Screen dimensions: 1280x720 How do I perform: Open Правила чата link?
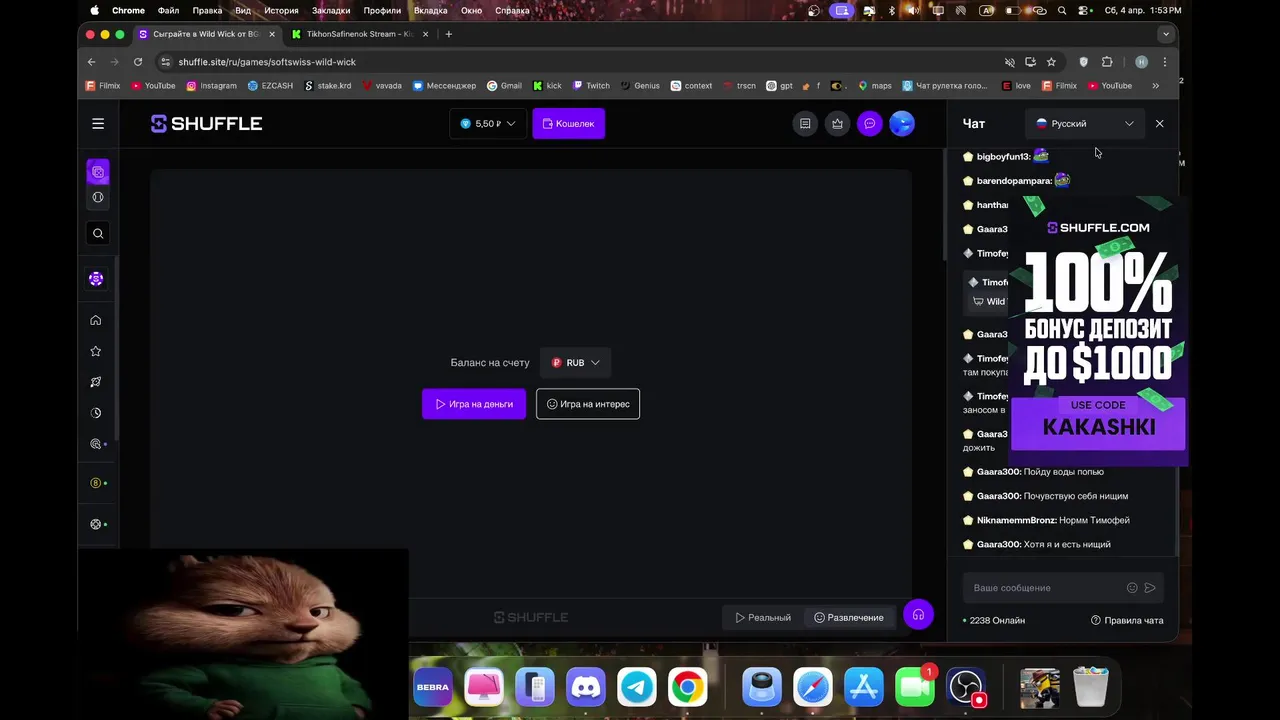(x=1127, y=620)
